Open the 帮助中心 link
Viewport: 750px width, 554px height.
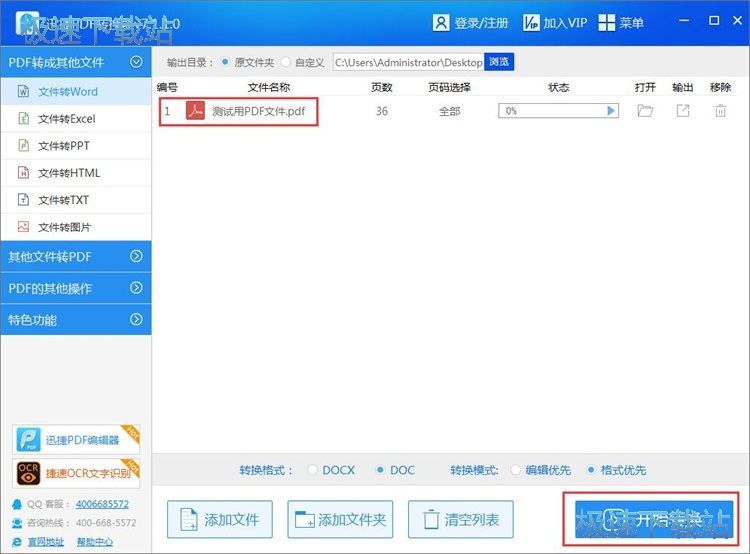pyautogui.click(x=95, y=542)
